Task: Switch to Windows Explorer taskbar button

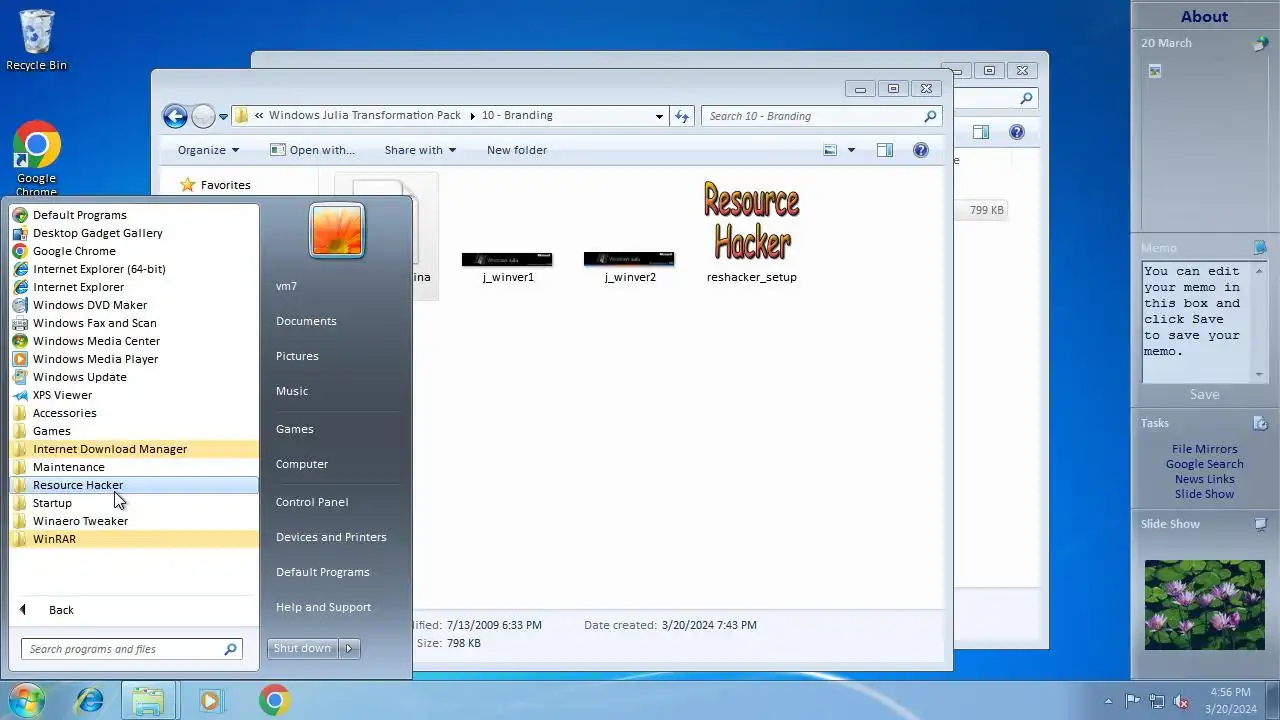Action: coord(148,701)
